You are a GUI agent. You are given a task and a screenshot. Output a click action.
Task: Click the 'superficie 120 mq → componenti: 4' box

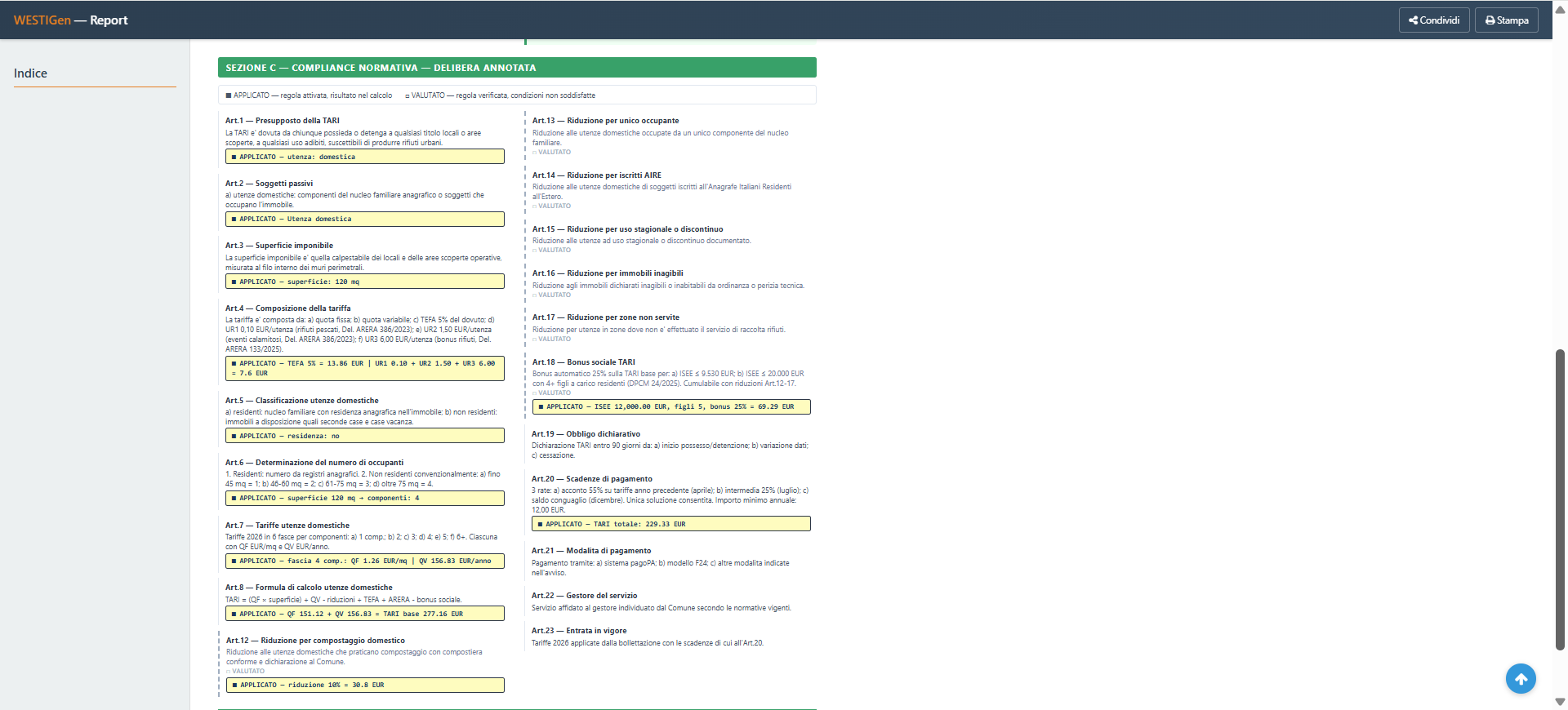[x=365, y=498]
